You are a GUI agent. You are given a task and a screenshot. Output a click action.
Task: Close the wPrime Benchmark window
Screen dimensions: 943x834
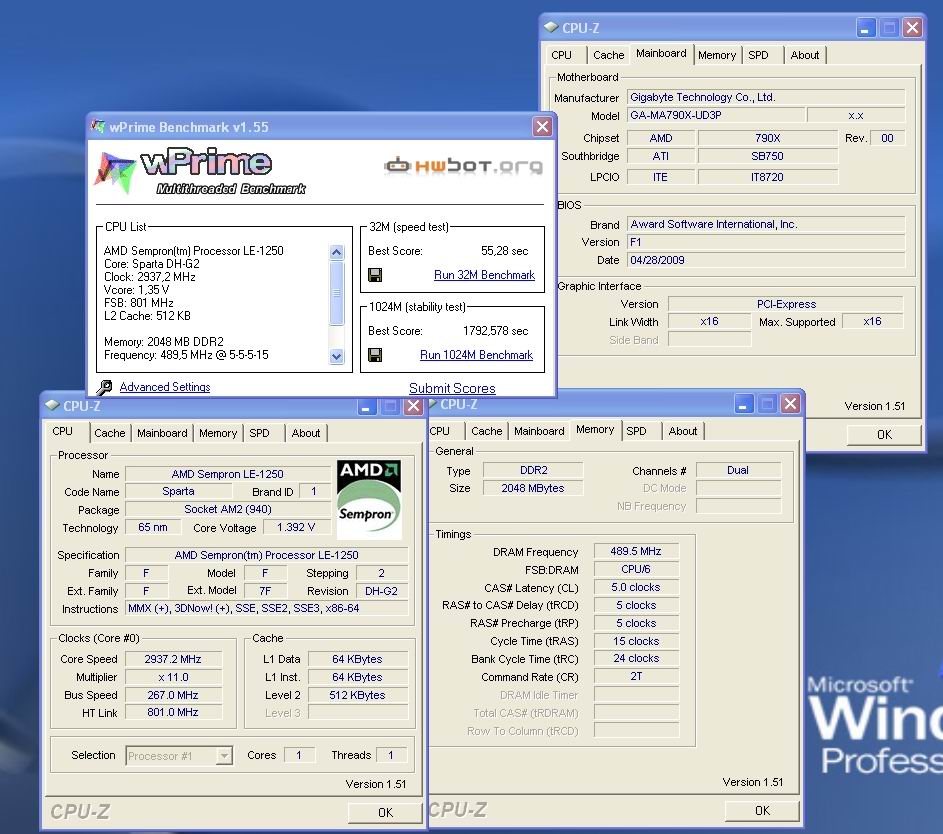[542, 126]
